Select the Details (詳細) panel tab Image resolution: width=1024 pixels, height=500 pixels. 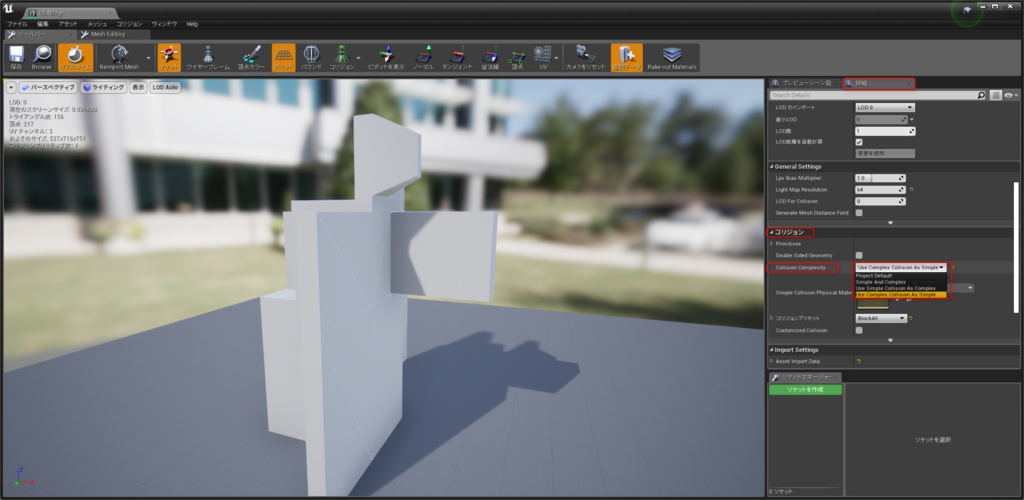pos(878,83)
